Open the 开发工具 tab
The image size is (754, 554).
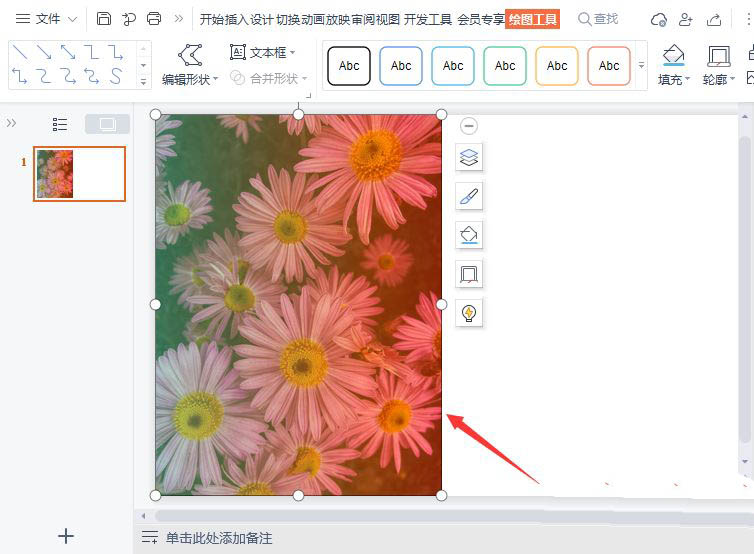click(428, 19)
